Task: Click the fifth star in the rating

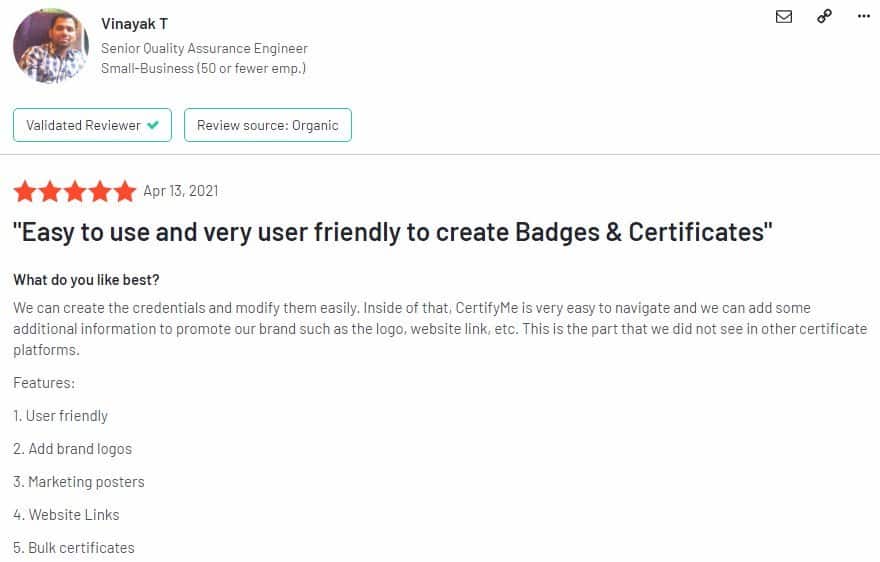Action: (x=125, y=191)
